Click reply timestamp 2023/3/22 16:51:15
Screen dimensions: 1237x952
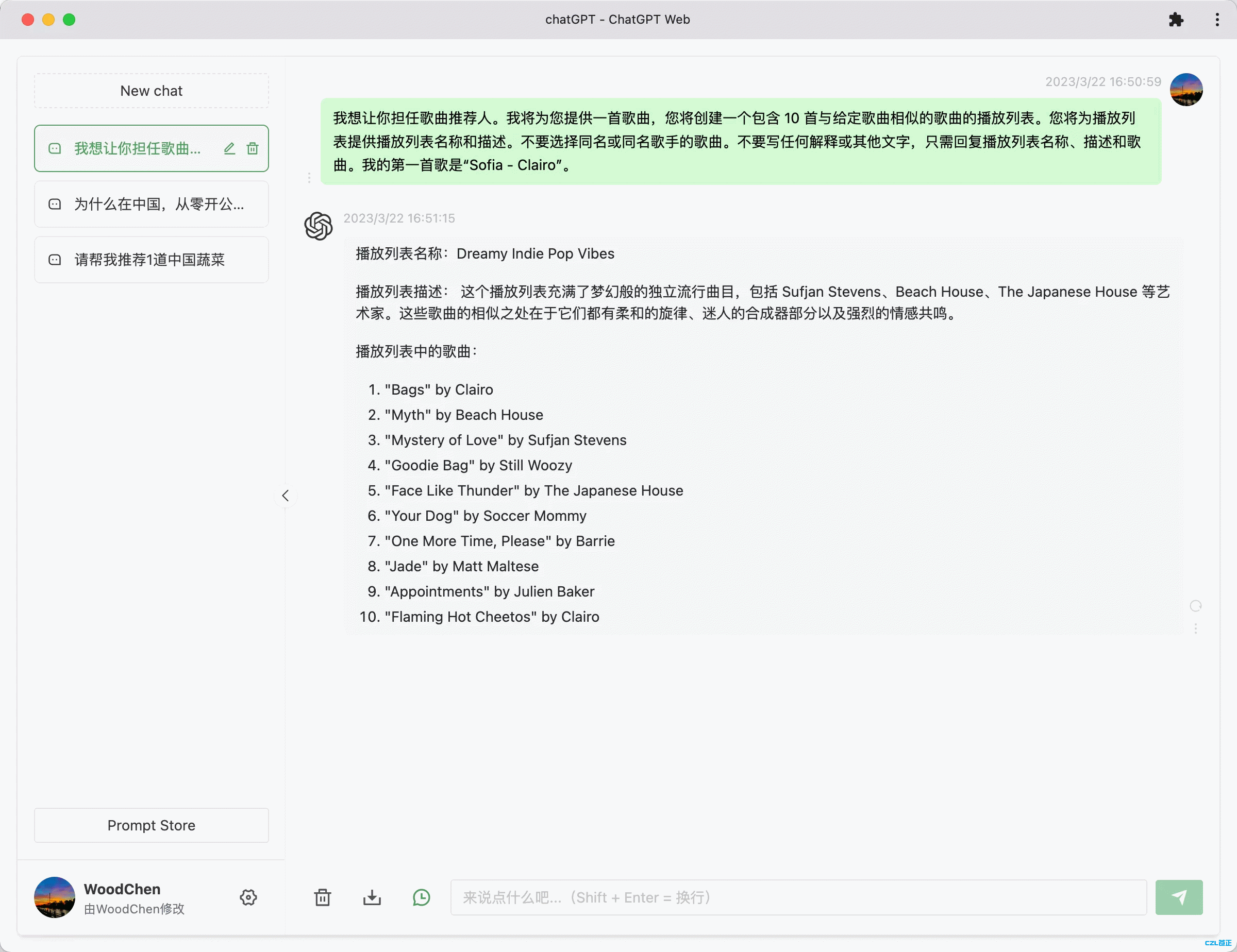399,218
